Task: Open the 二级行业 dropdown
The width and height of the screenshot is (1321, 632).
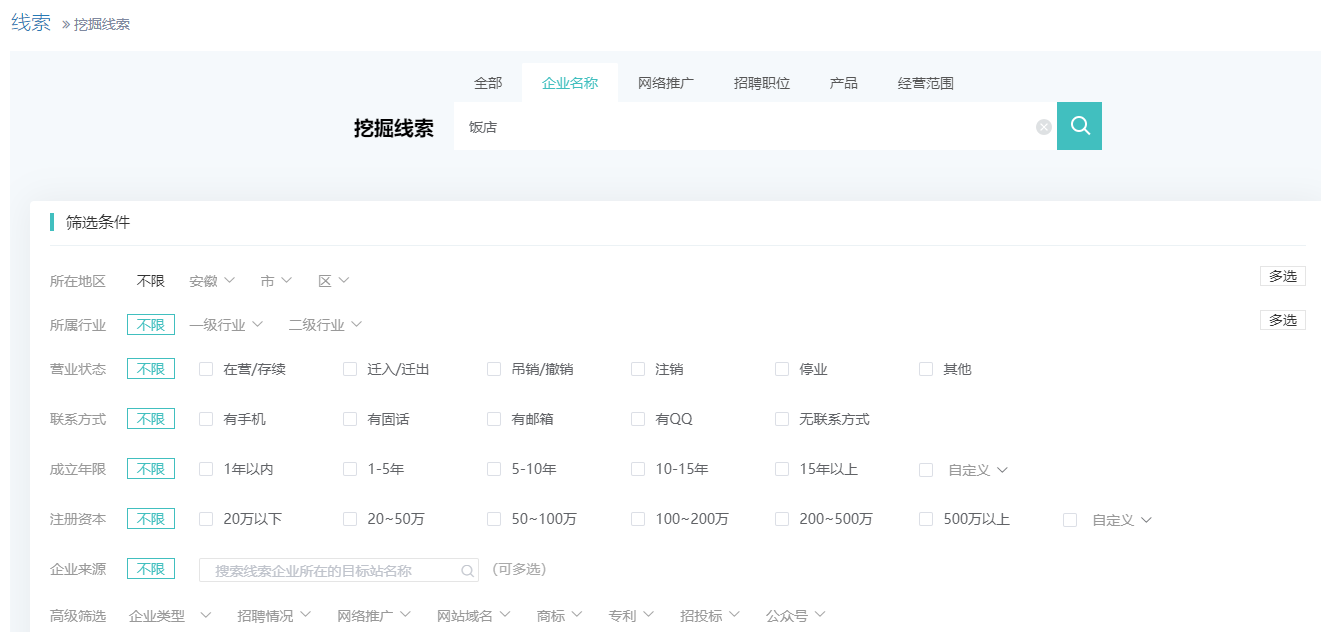Action: coord(325,325)
